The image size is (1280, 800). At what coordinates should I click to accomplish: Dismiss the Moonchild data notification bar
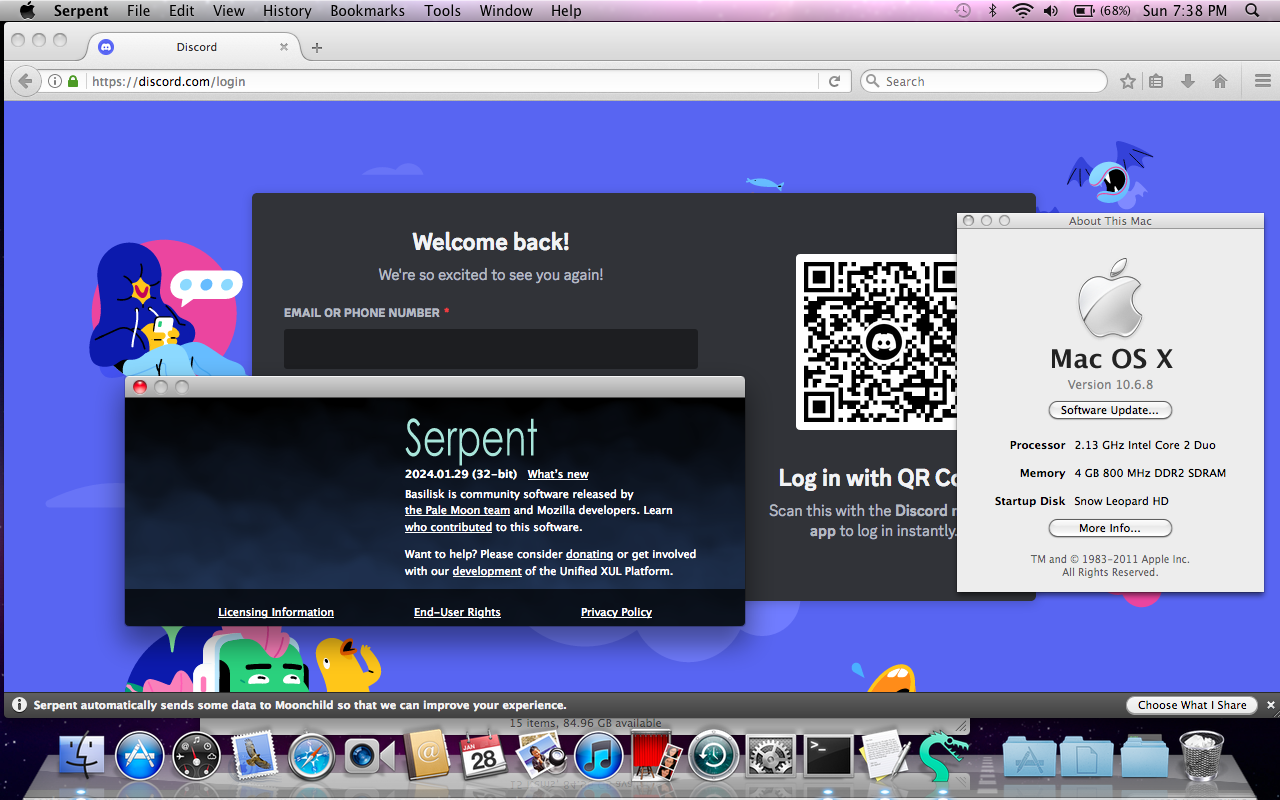coord(1271,705)
